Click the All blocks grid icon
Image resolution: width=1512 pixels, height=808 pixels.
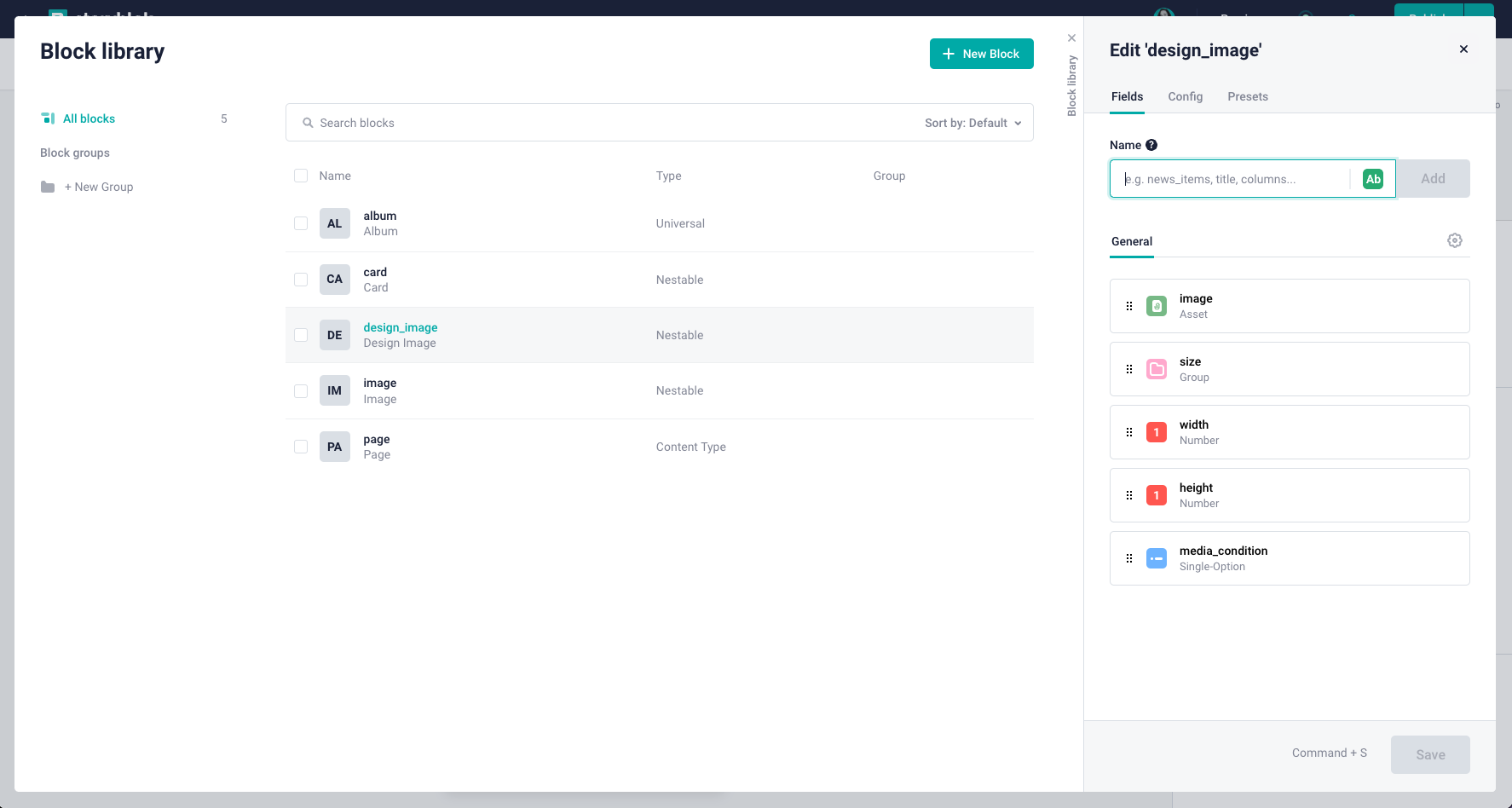tap(48, 118)
